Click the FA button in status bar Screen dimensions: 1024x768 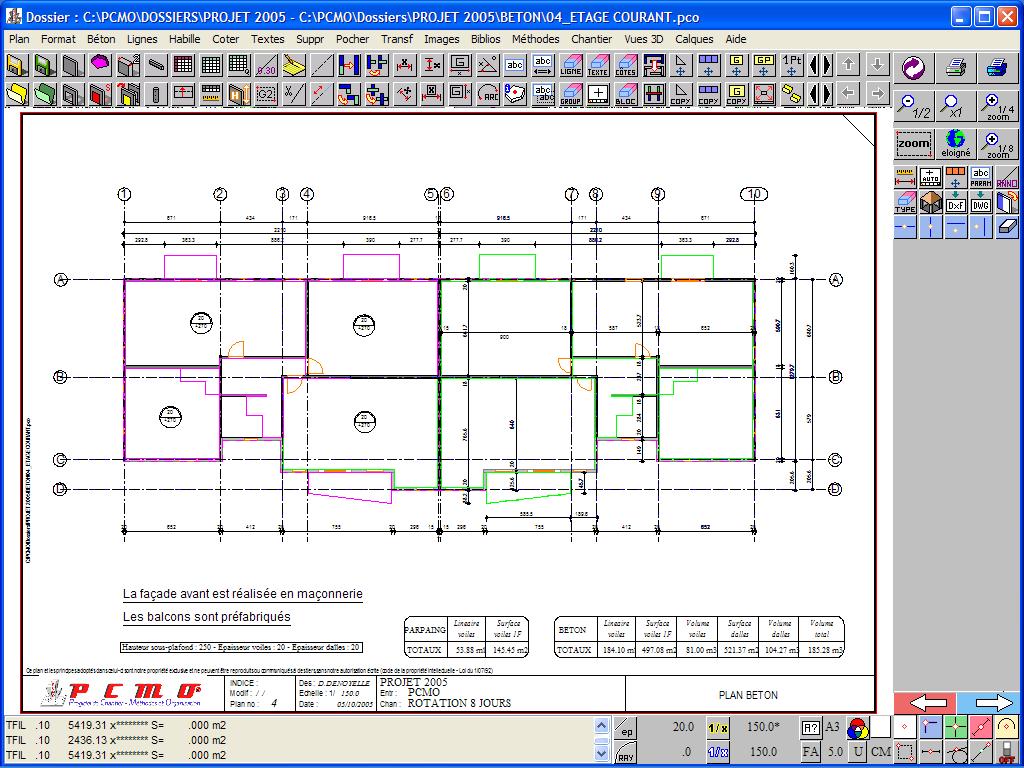point(810,752)
